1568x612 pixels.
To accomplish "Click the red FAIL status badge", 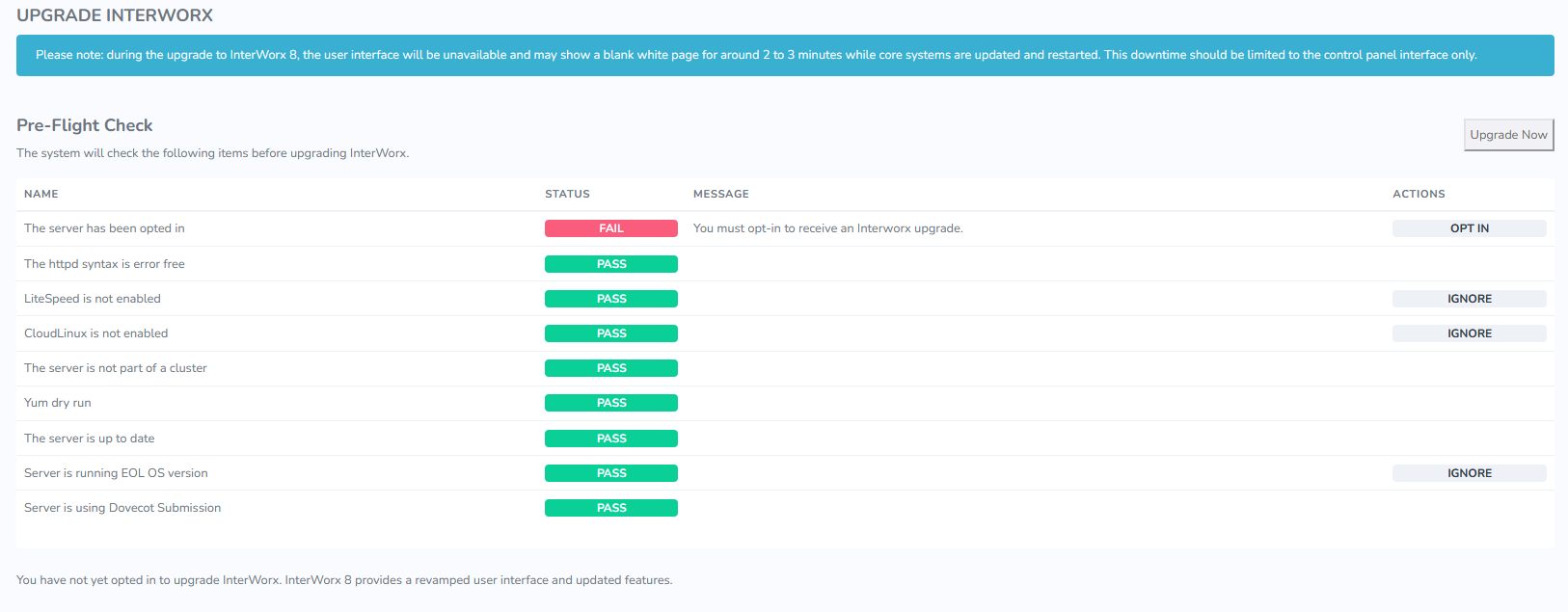I will coord(610,228).
